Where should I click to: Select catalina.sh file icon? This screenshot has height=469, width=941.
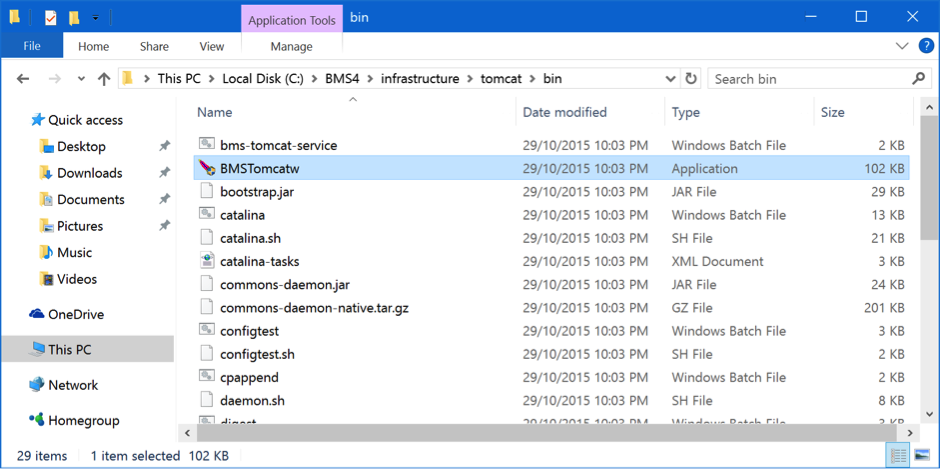coord(206,237)
